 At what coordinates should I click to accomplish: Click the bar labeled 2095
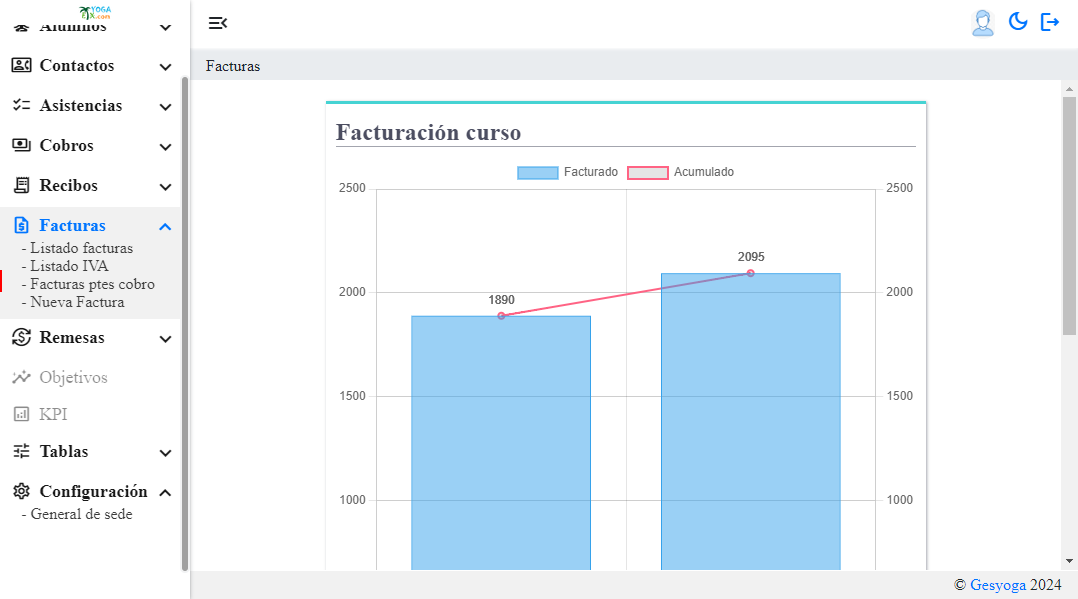click(x=751, y=422)
